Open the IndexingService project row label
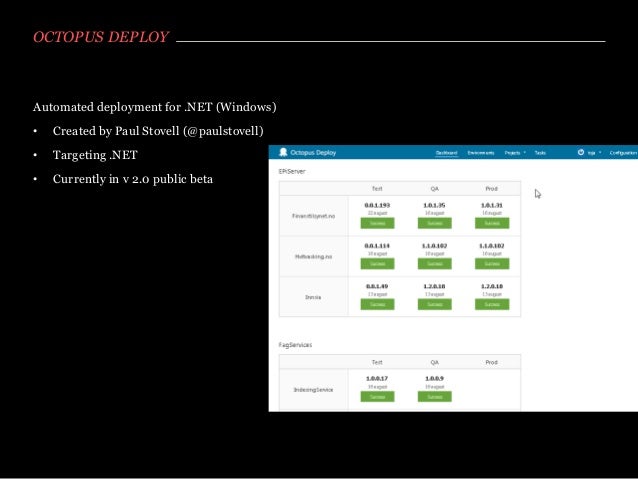Image resolution: width=638 pixels, height=479 pixels. tap(313, 389)
